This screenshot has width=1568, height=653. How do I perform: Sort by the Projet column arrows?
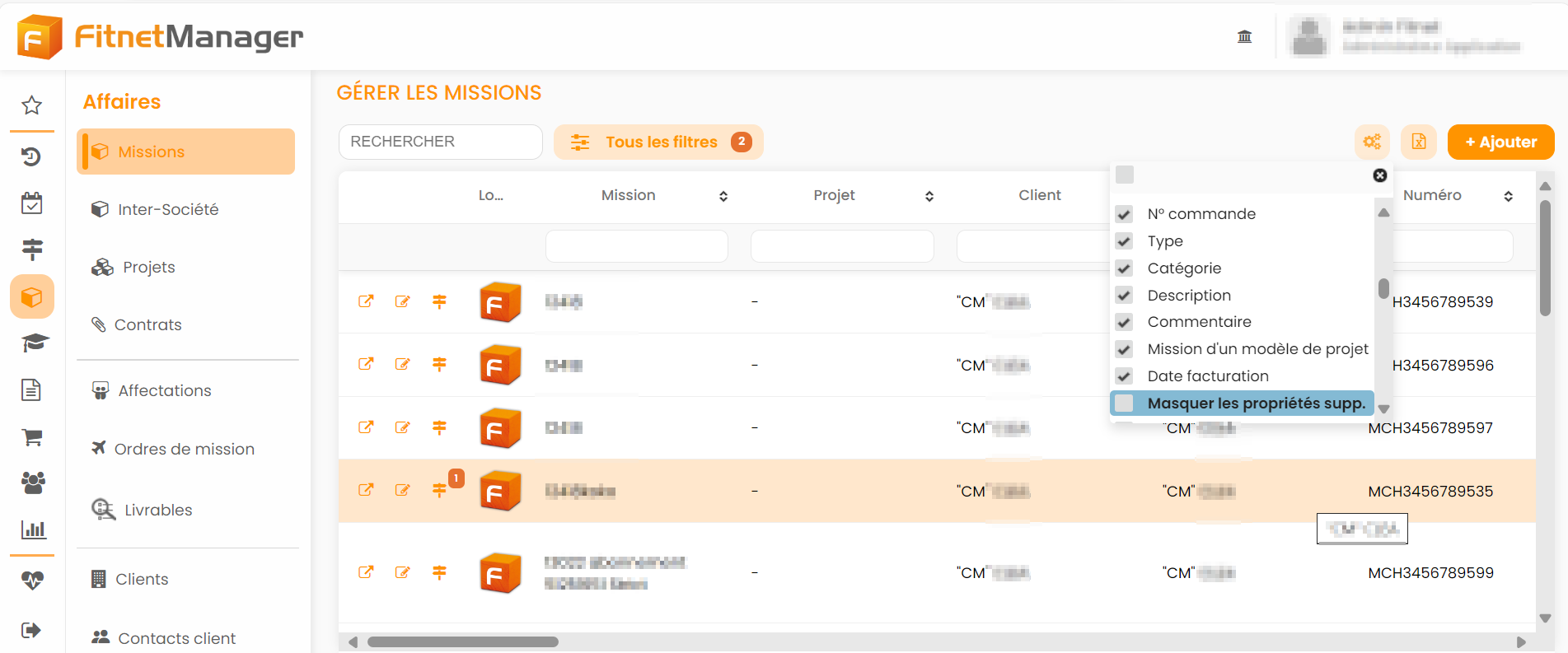[929, 196]
